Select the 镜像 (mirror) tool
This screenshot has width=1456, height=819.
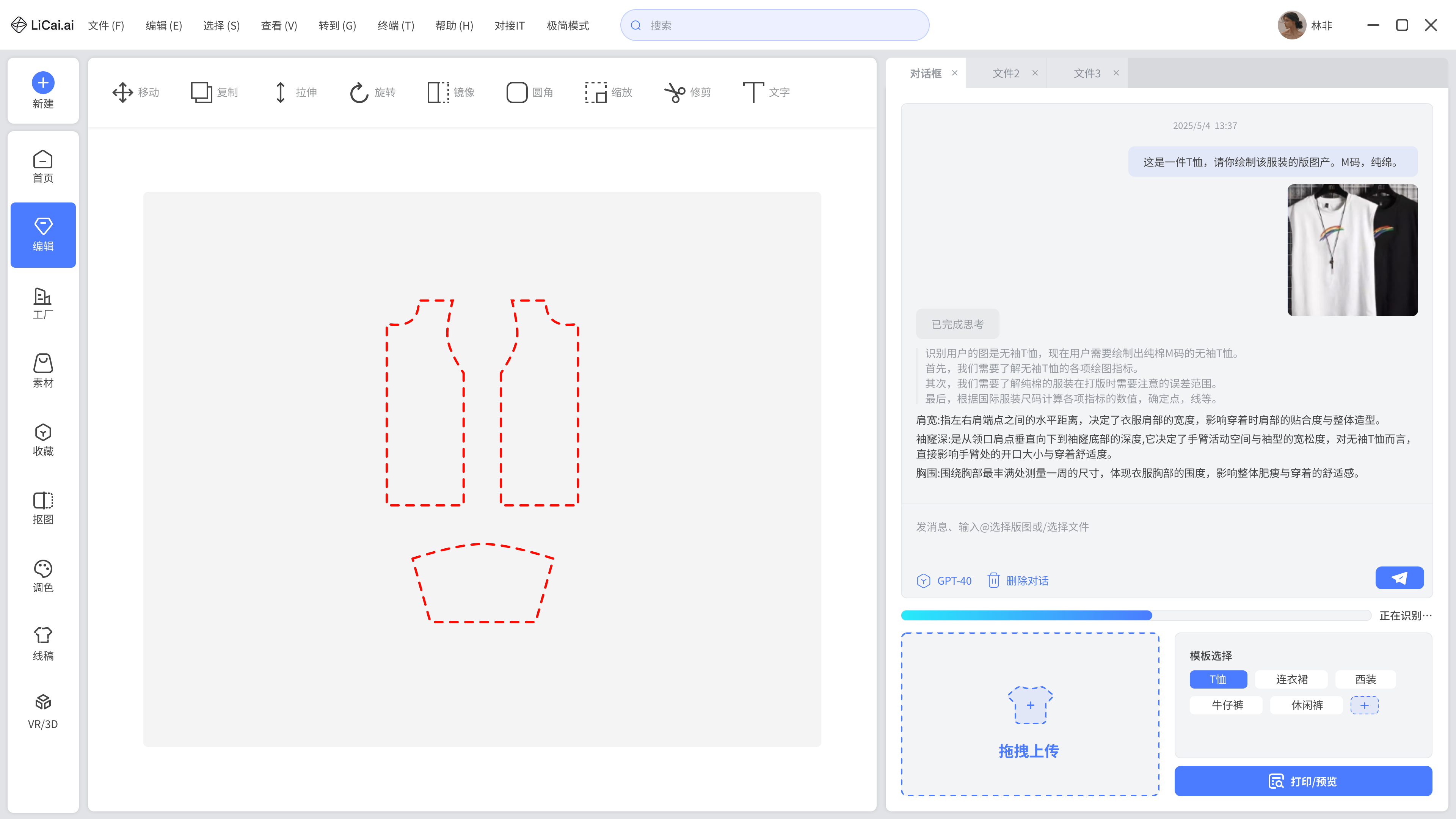tap(451, 92)
